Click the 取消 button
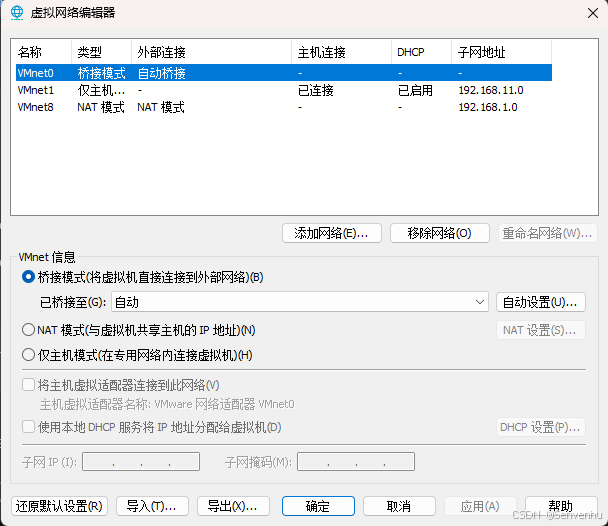Viewport: 608px width, 526px height. [x=399, y=506]
